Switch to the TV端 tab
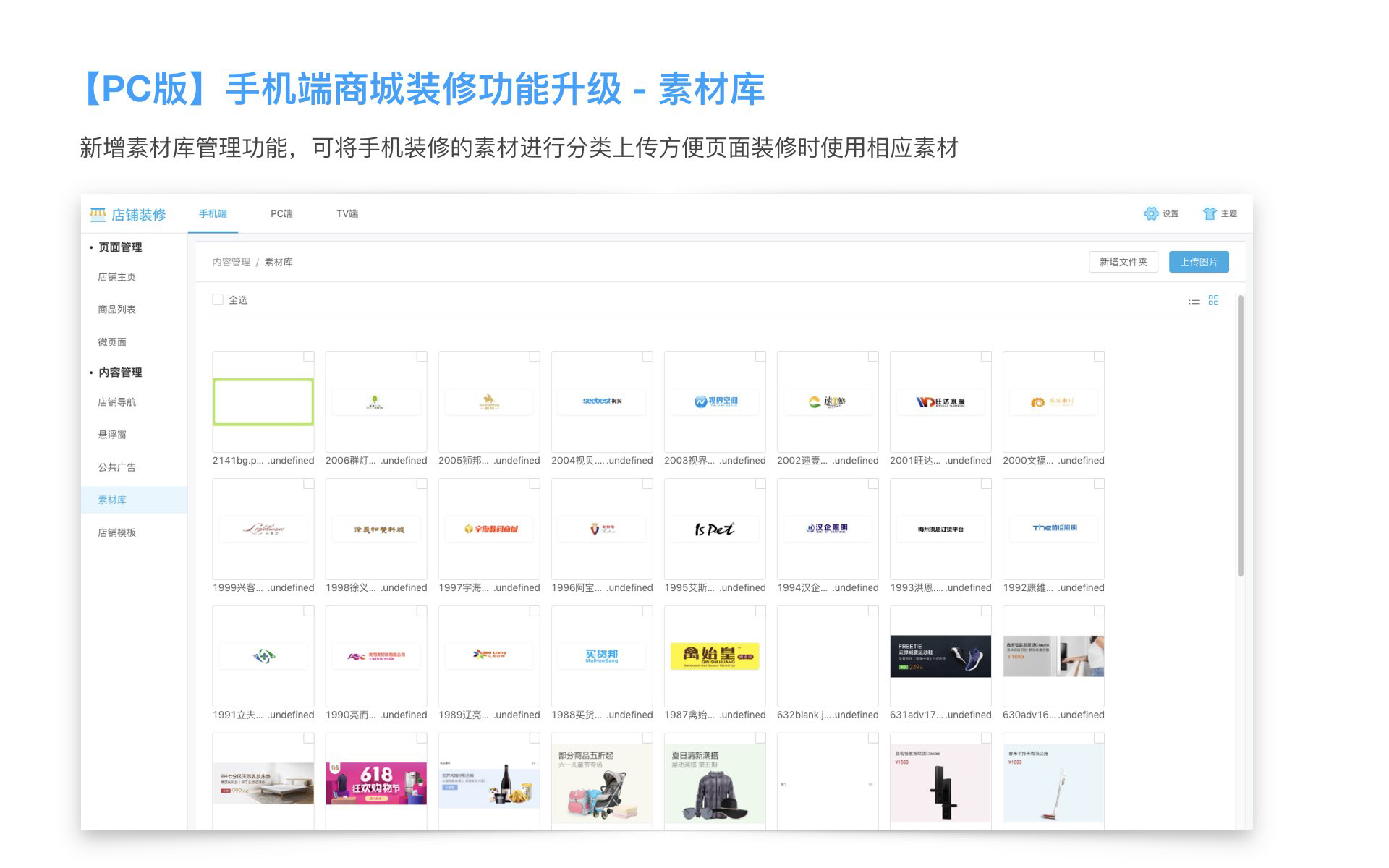1389x868 pixels. coord(347,213)
